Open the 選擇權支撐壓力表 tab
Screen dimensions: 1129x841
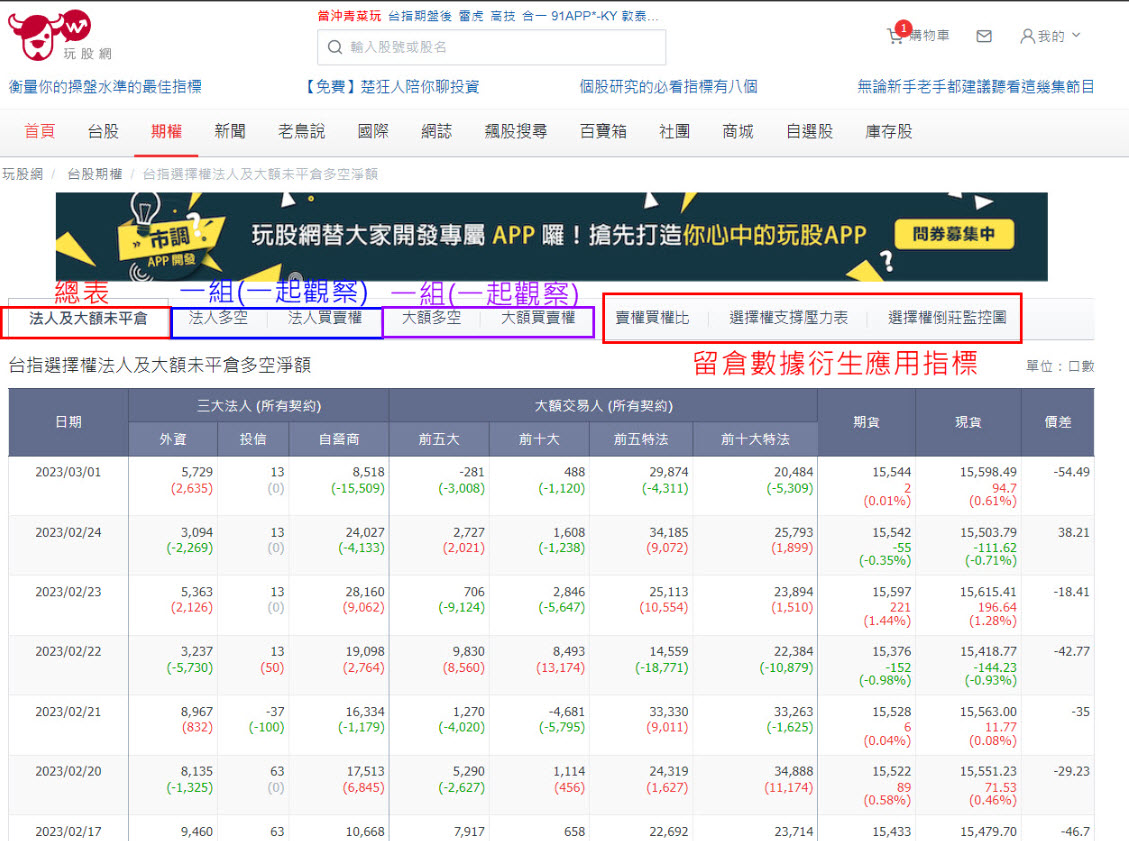[x=790, y=317]
